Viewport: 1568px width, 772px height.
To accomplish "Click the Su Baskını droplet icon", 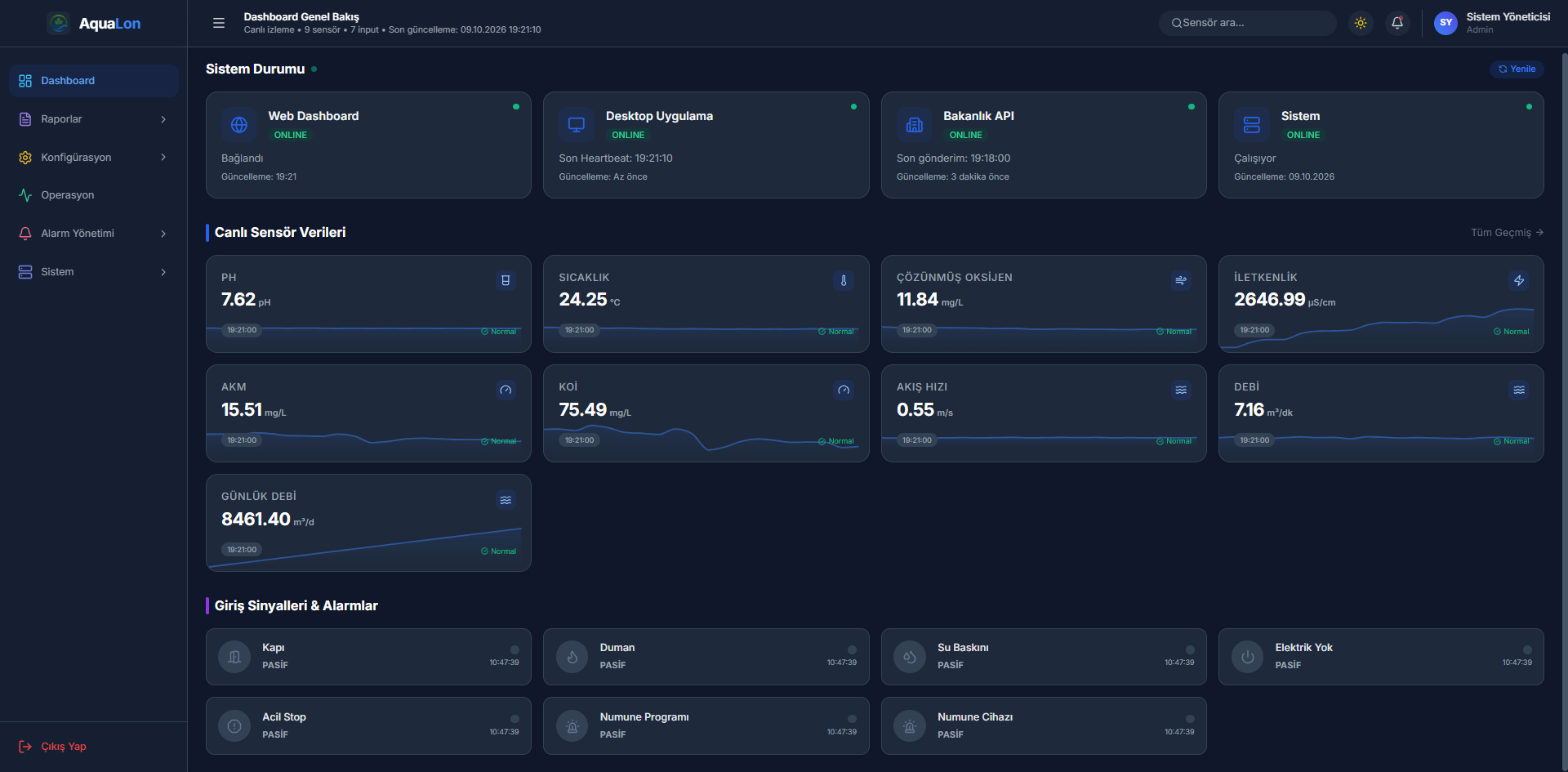I will click(910, 657).
